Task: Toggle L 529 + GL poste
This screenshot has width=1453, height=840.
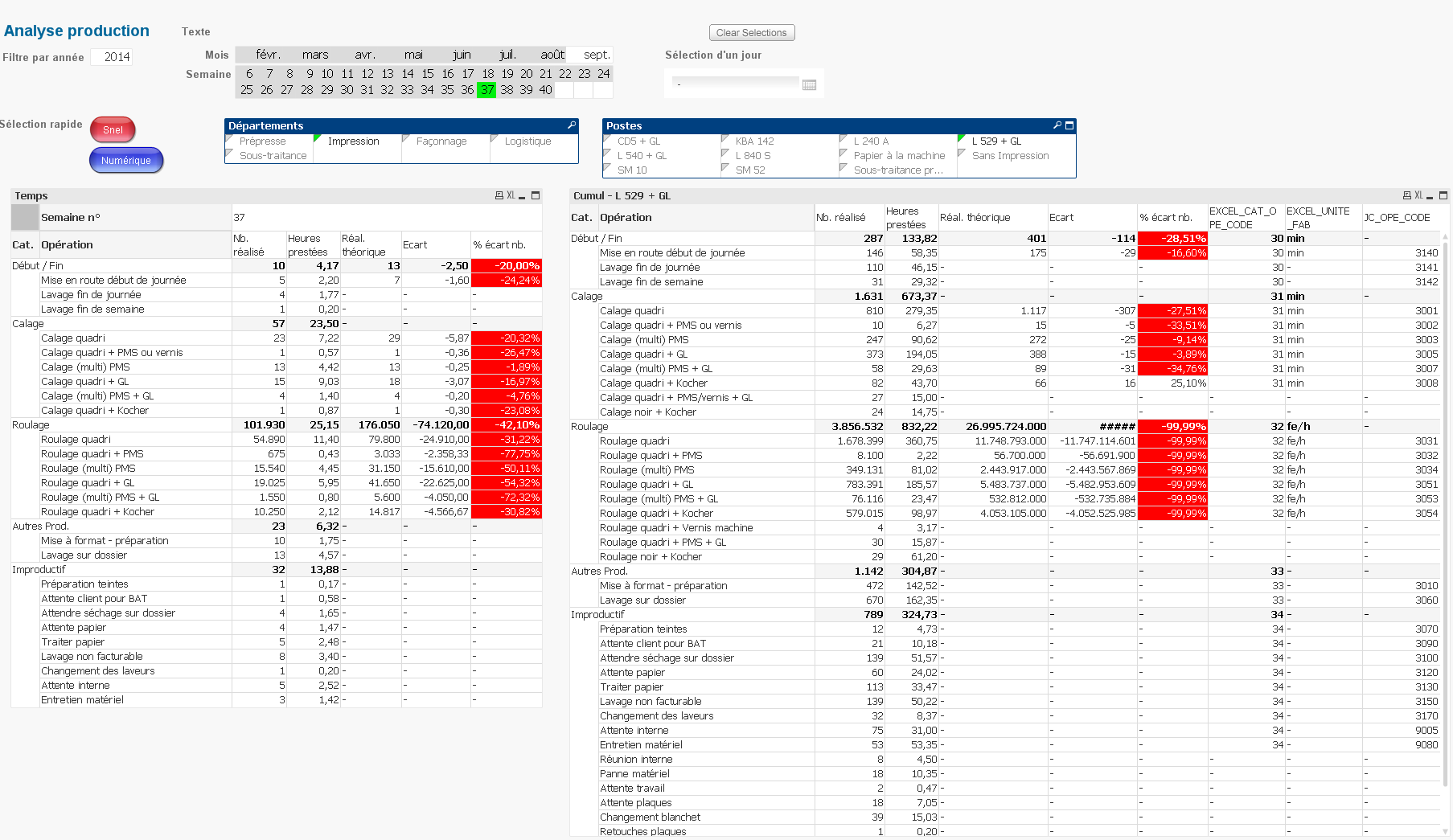Action: pyautogui.click(x=1016, y=141)
